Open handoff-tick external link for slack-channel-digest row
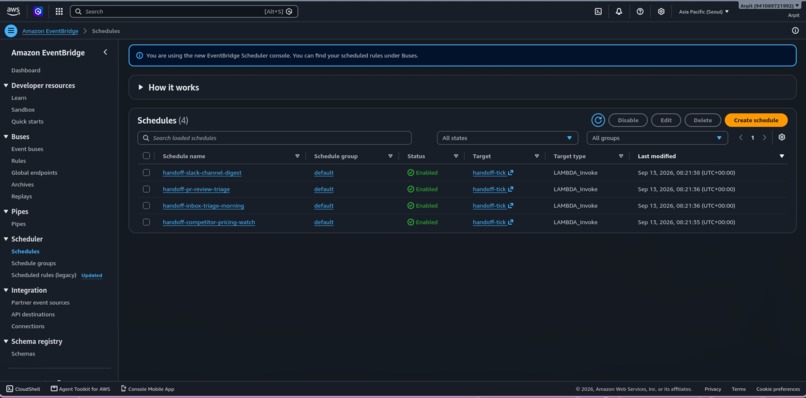Screen dimensions: 806x398 tap(492, 173)
